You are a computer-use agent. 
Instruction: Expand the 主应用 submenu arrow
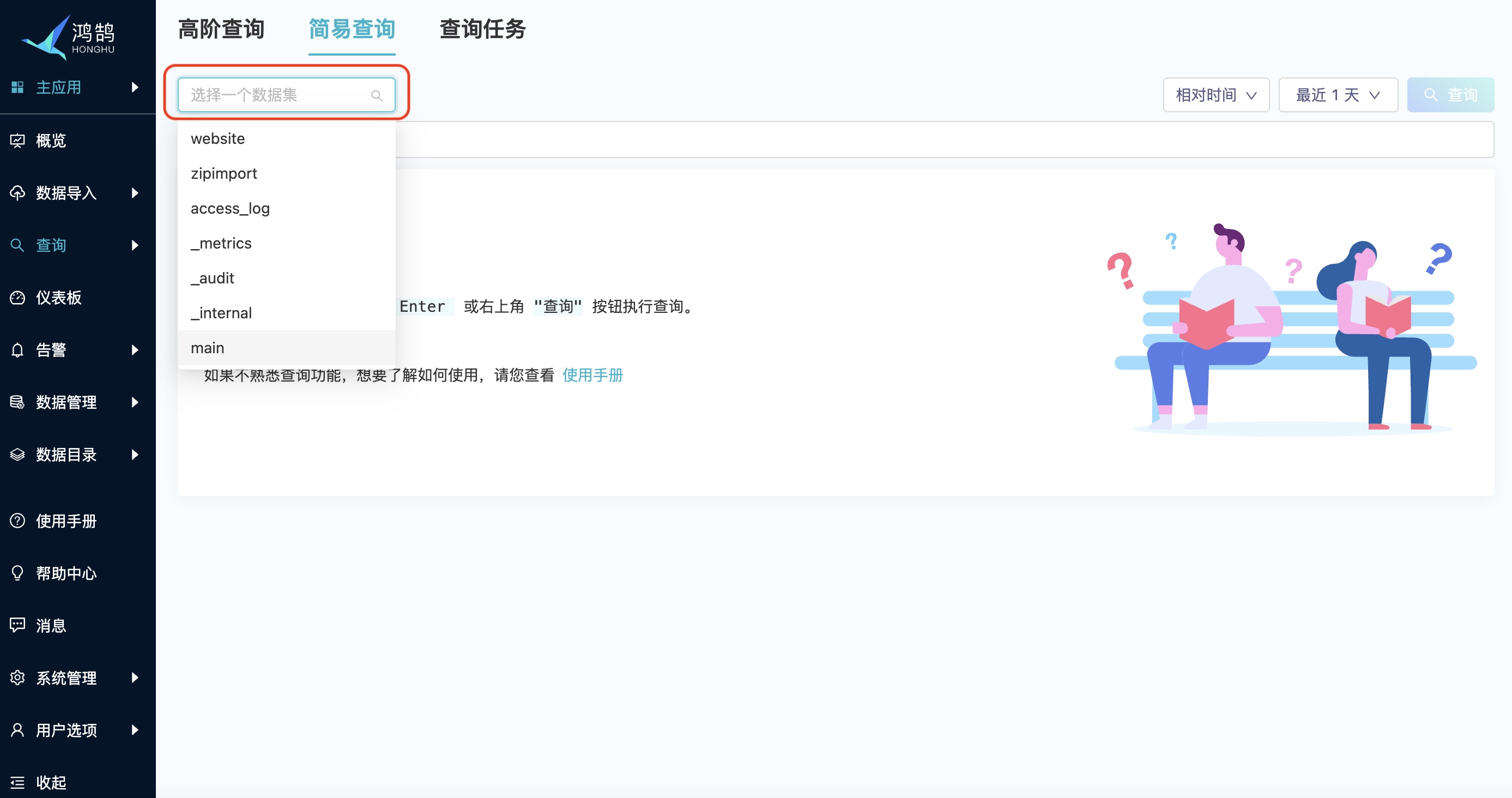click(x=135, y=87)
